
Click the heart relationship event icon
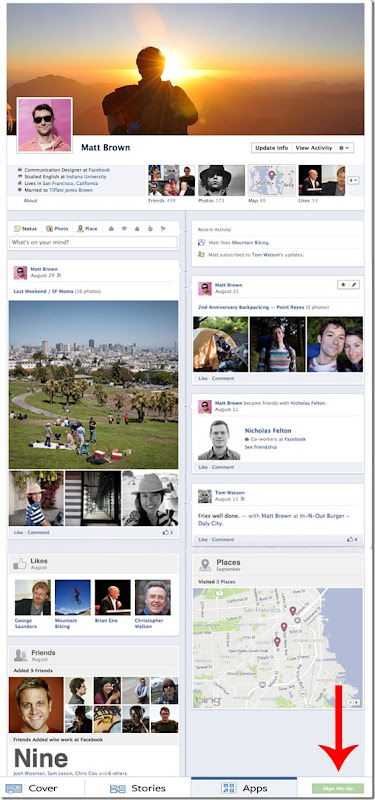[x=124, y=229]
